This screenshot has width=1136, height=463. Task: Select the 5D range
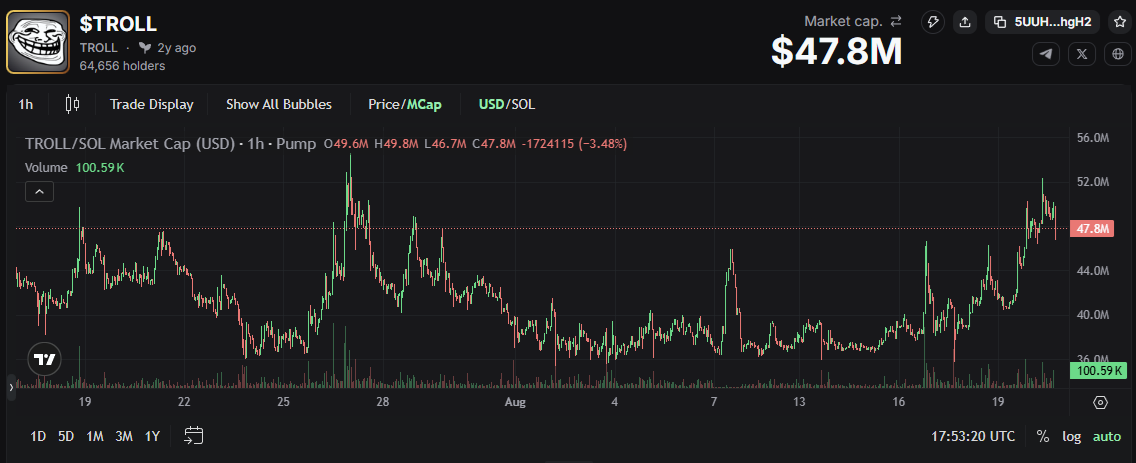(66, 436)
